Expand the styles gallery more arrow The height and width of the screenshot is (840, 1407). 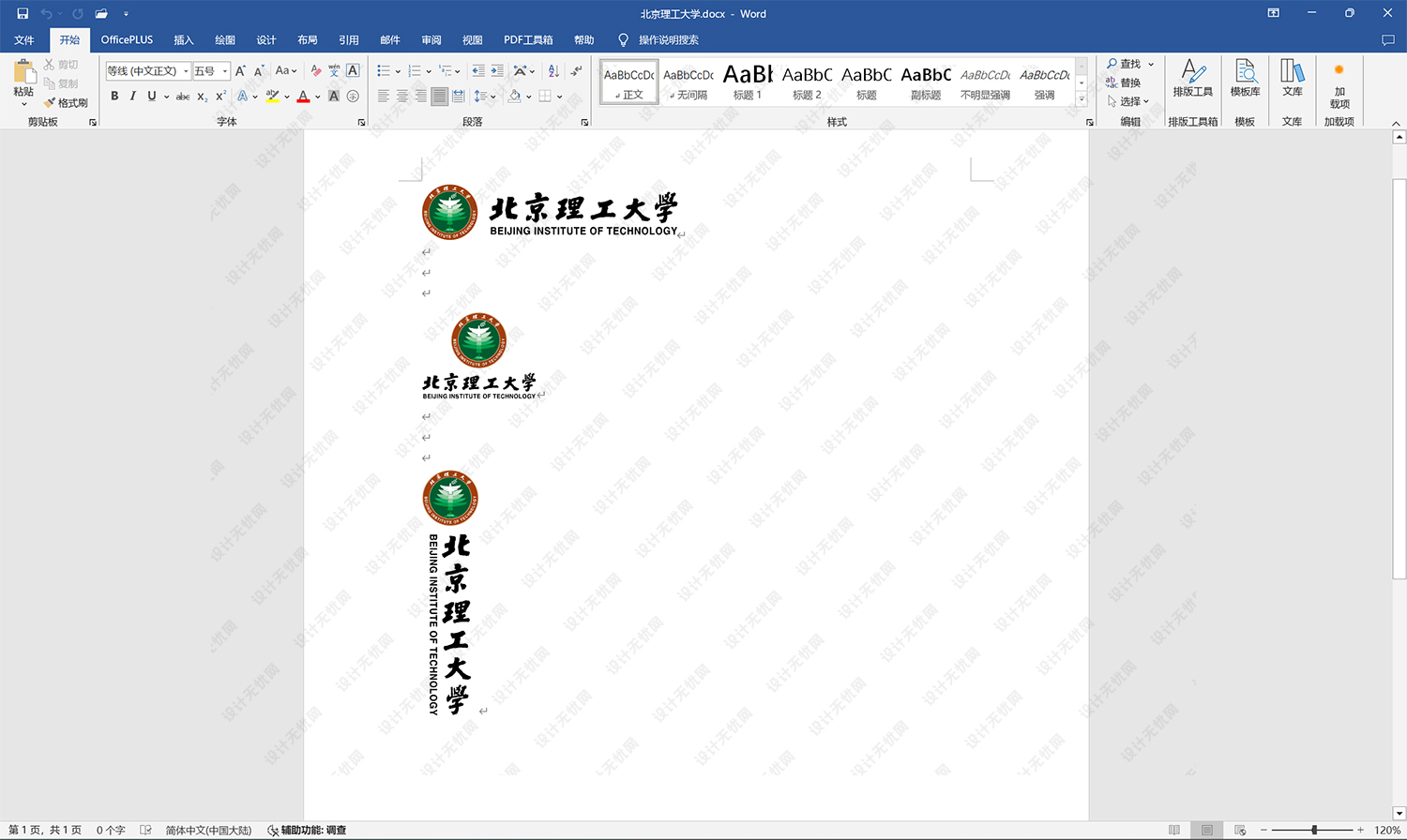1082,97
